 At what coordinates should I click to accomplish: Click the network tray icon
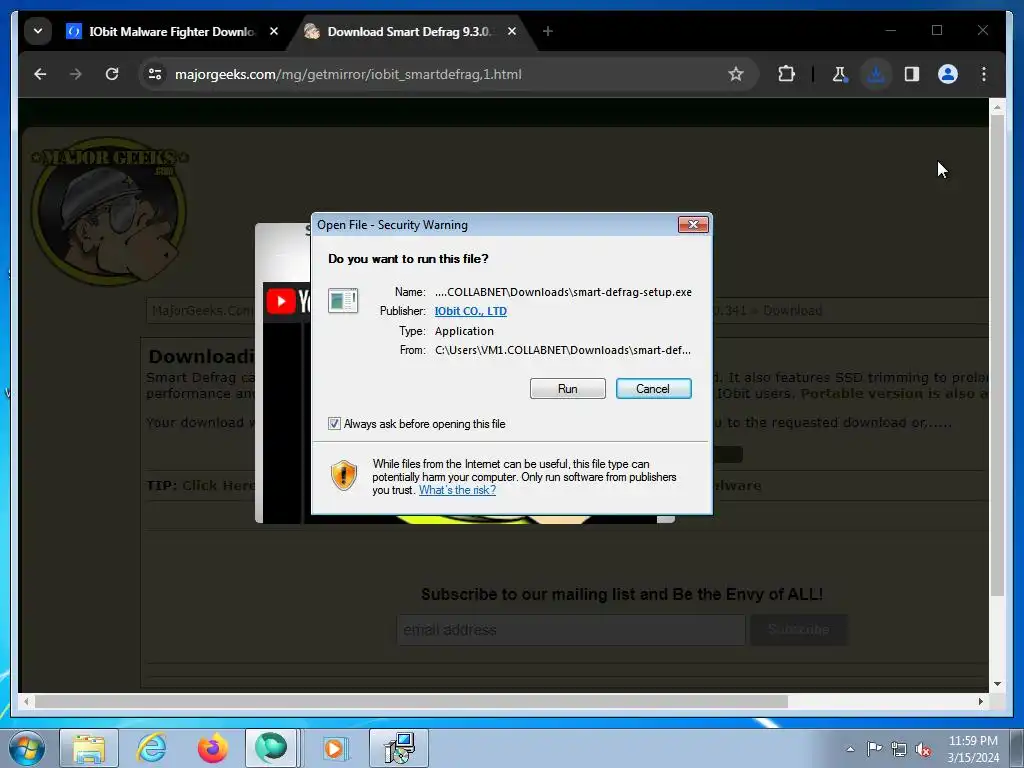click(899, 749)
